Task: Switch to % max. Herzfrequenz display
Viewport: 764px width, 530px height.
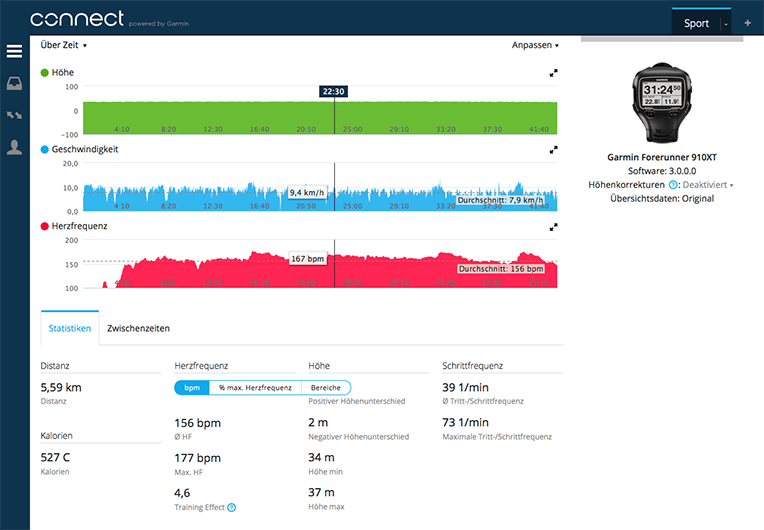Action: pos(255,387)
